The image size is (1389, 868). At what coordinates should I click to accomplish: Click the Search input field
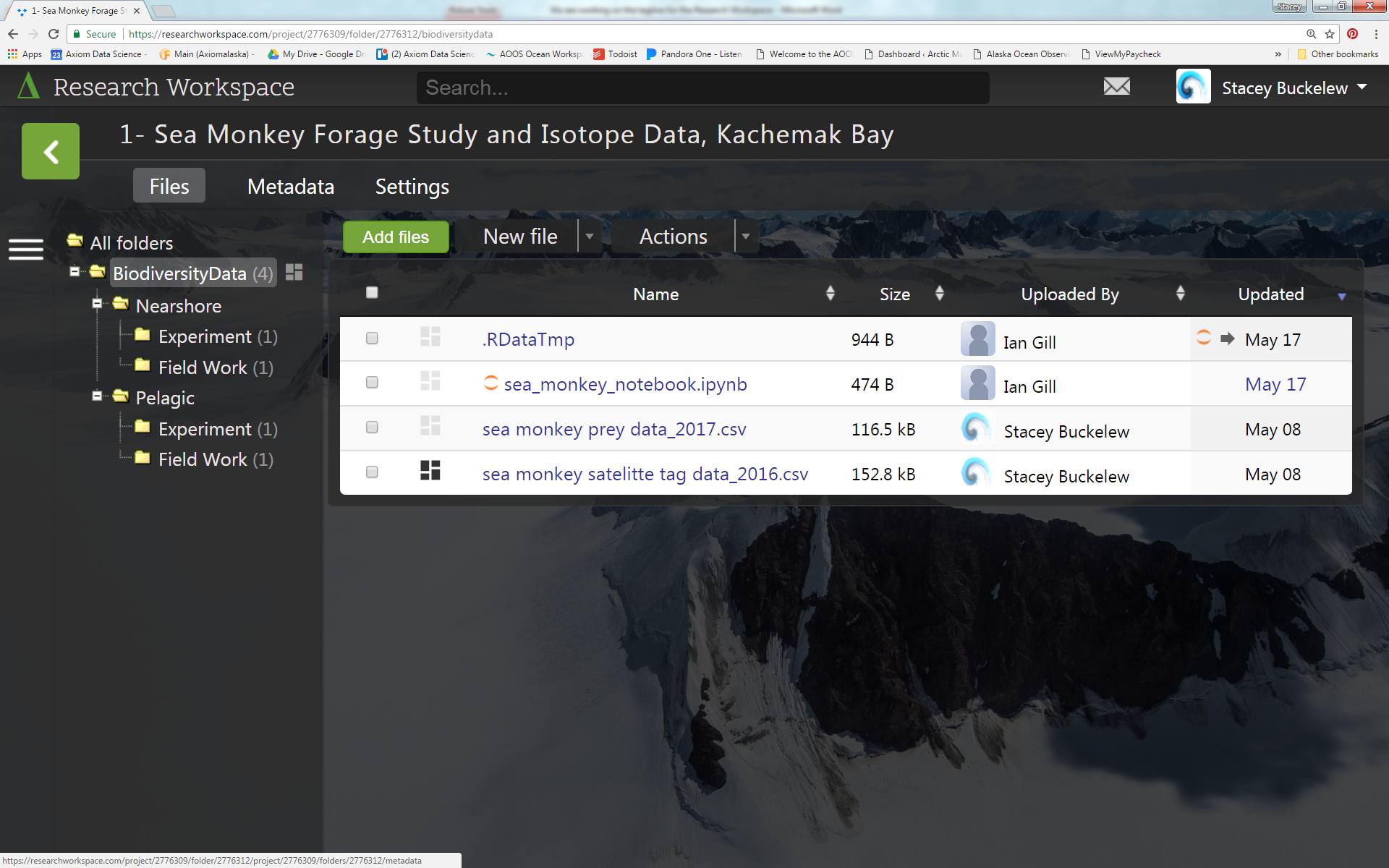click(702, 88)
